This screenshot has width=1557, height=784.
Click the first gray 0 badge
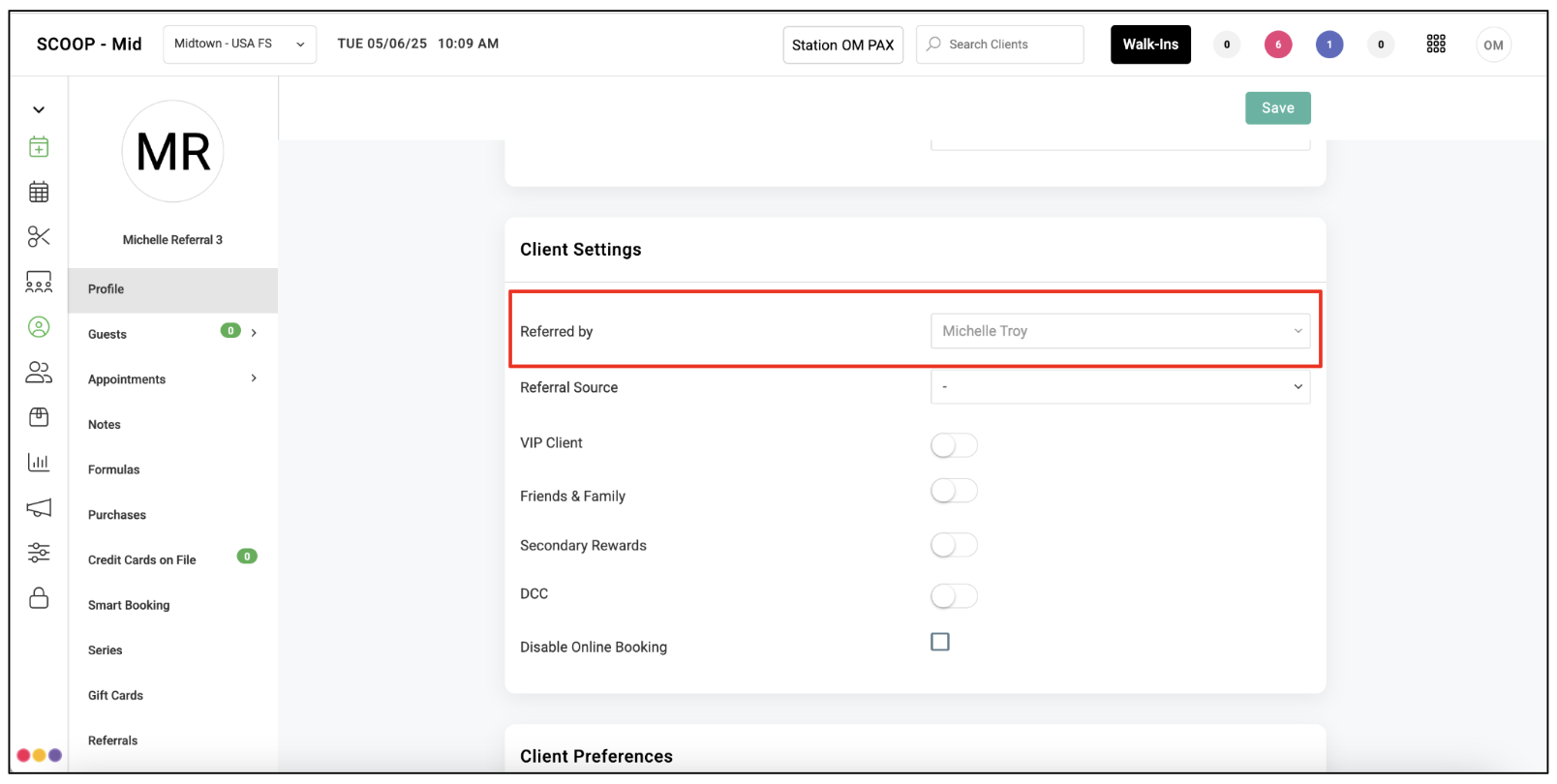[1227, 45]
